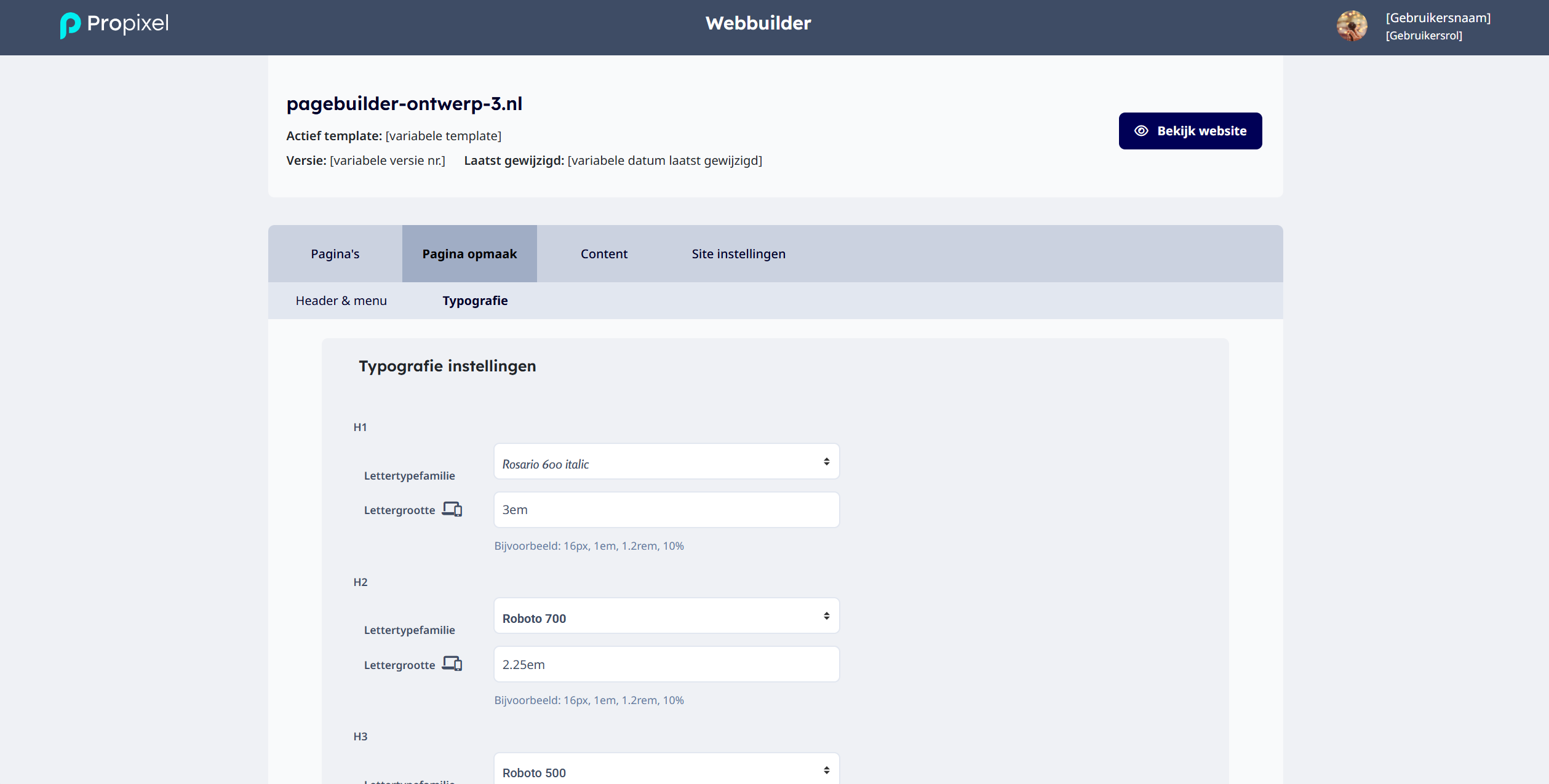Image resolution: width=1549 pixels, height=784 pixels.
Task: Click the user avatar picture
Action: pyautogui.click(x=1352, y=26)
